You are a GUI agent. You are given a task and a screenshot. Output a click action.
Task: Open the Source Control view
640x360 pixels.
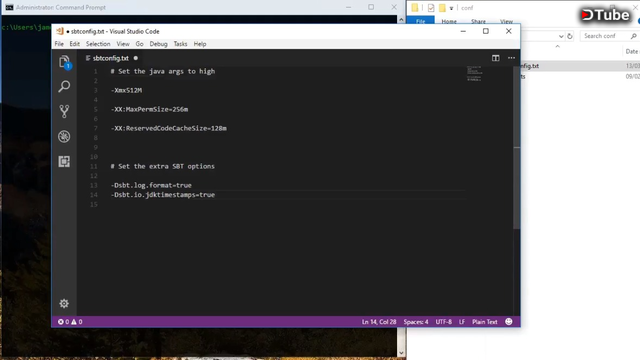pyautogui.click(x=64, y=111)
